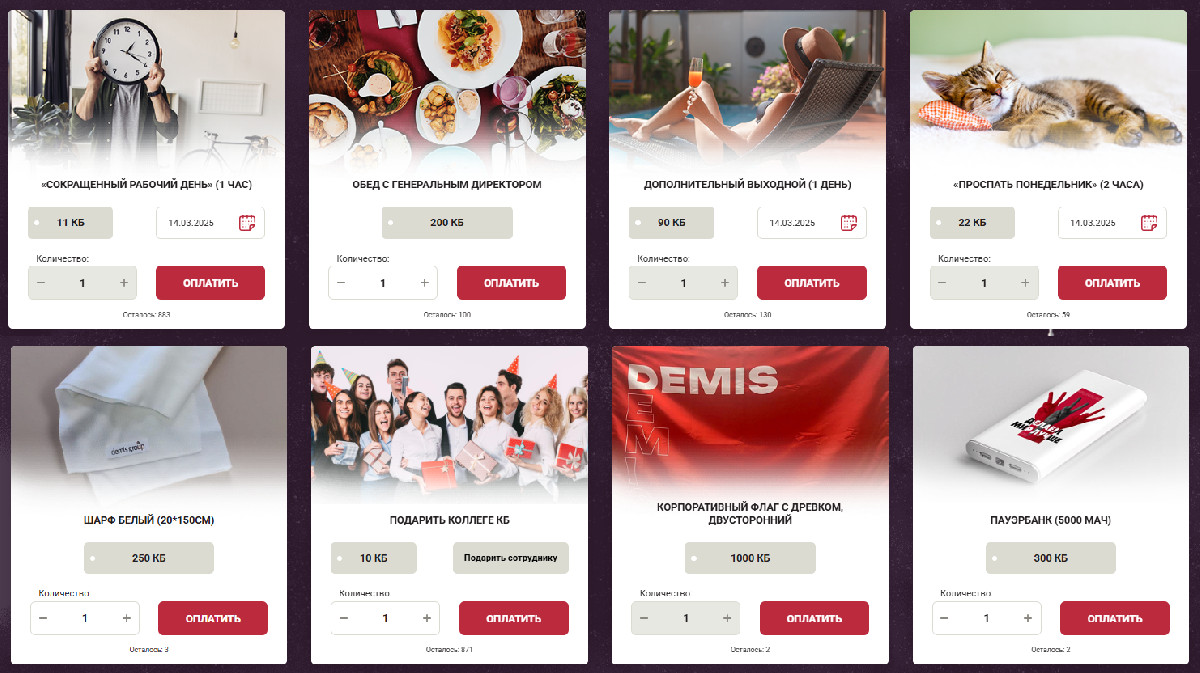Decrease quantity for shortened workday card

coord(41,283)
